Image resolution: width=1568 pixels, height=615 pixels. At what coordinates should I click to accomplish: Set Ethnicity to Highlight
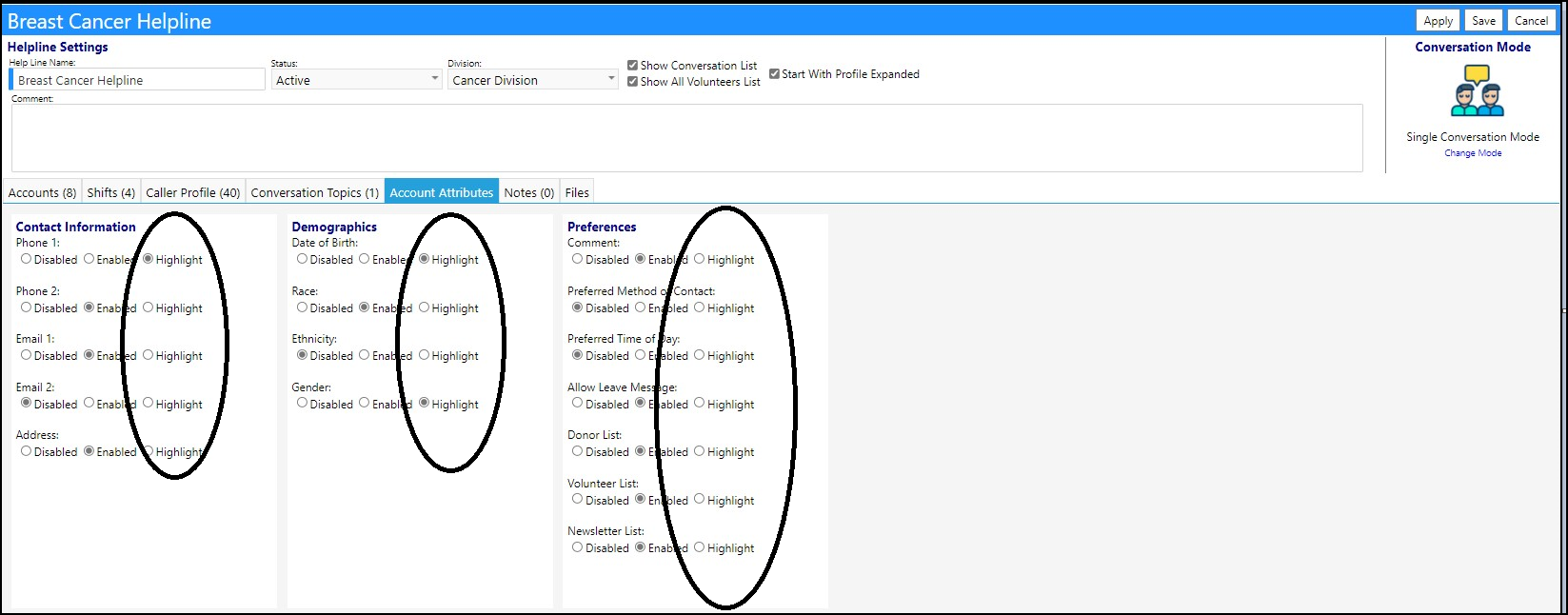click(424, 355)
